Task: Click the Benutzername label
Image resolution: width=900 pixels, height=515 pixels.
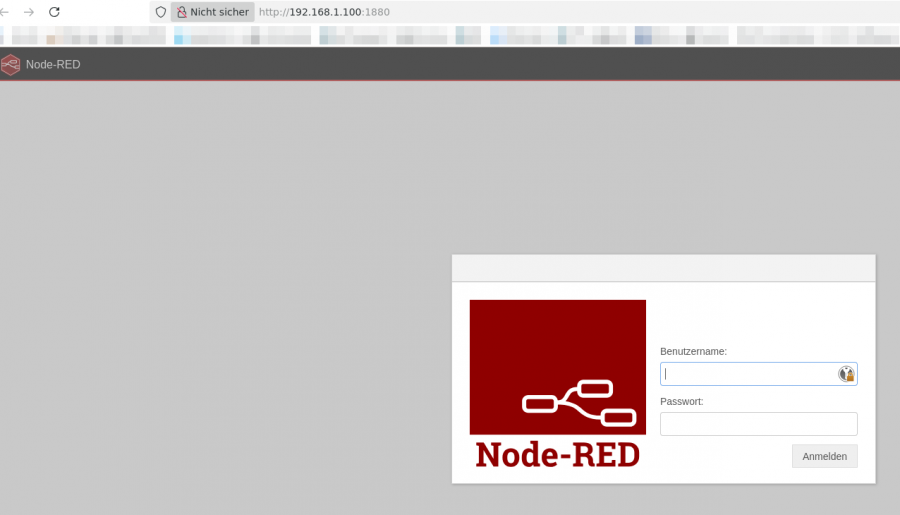Action: (693, 351)
